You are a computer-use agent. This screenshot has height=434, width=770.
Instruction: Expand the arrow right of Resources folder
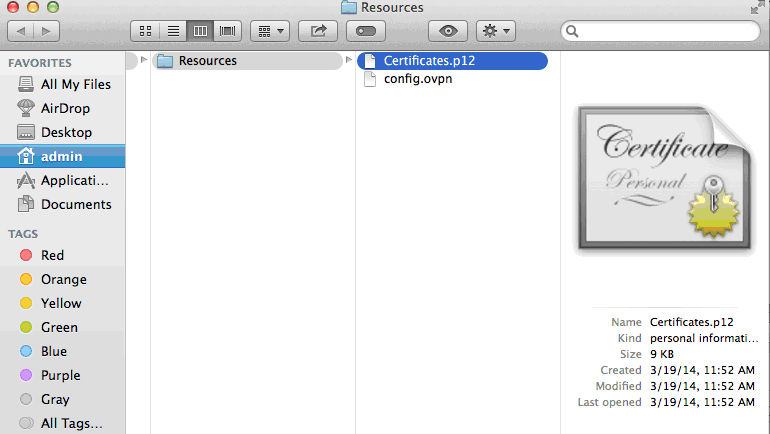tap(349, 60)
